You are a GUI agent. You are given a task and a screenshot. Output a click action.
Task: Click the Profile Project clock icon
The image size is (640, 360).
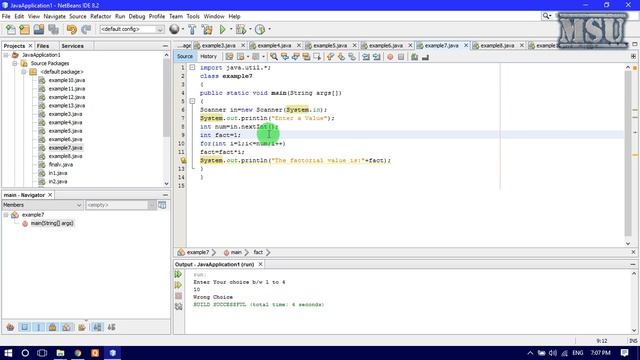260,29
